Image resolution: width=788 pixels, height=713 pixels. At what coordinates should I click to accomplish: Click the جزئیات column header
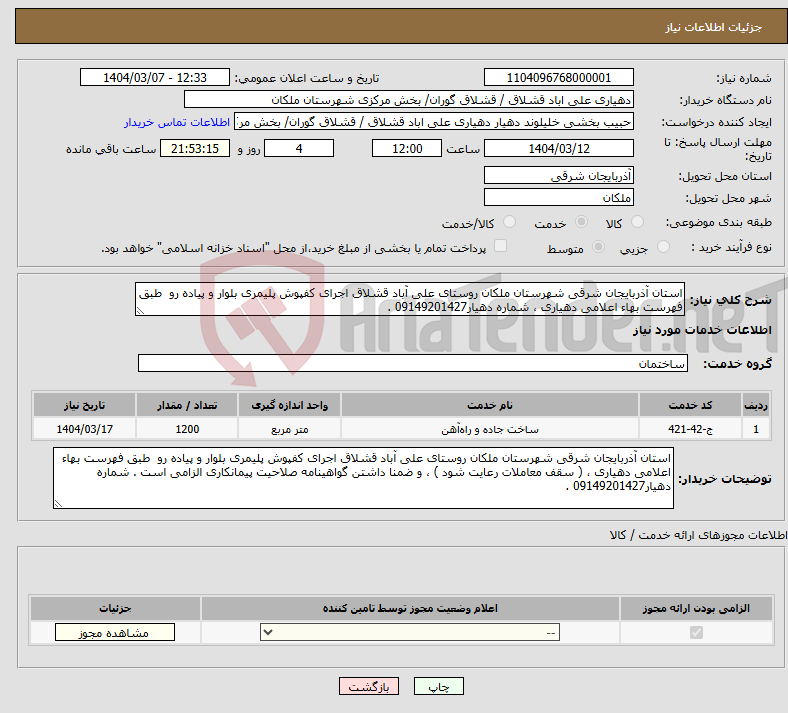click(115, 608)
